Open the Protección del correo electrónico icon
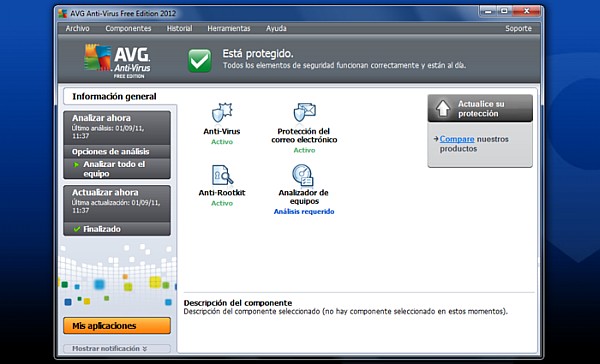 click(304, 113)
